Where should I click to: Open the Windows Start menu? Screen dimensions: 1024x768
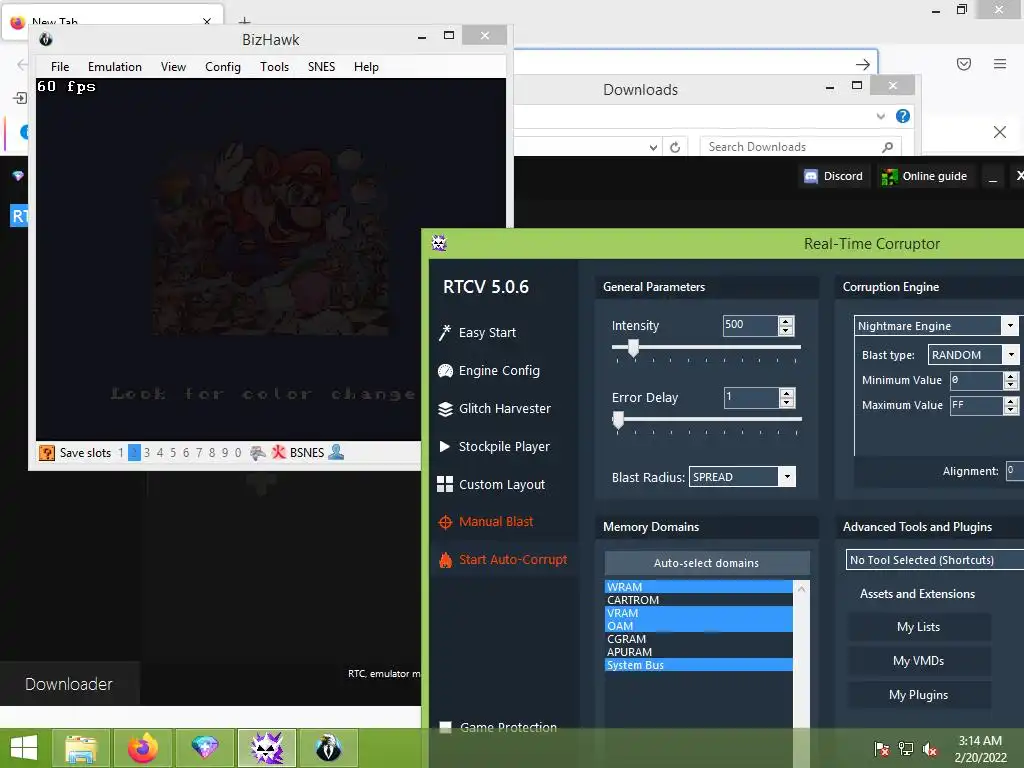[x=24, y=748]
